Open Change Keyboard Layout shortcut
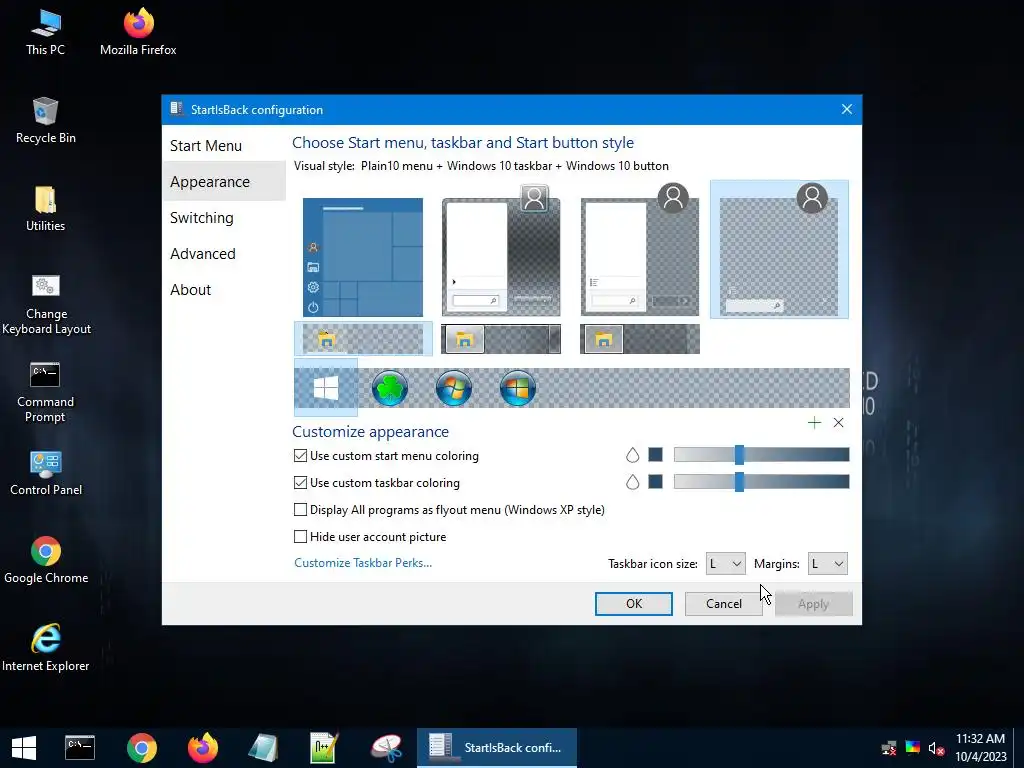This screenshot has width=1024, height=768. pos(46,304)
